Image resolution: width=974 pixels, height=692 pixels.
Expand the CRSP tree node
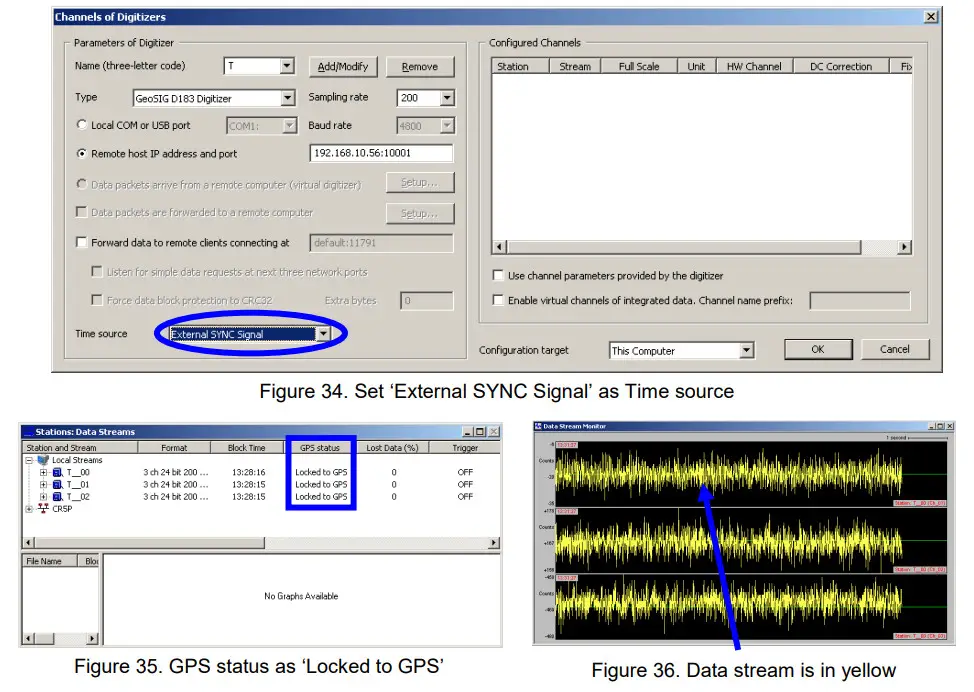(x=27, y=506)
